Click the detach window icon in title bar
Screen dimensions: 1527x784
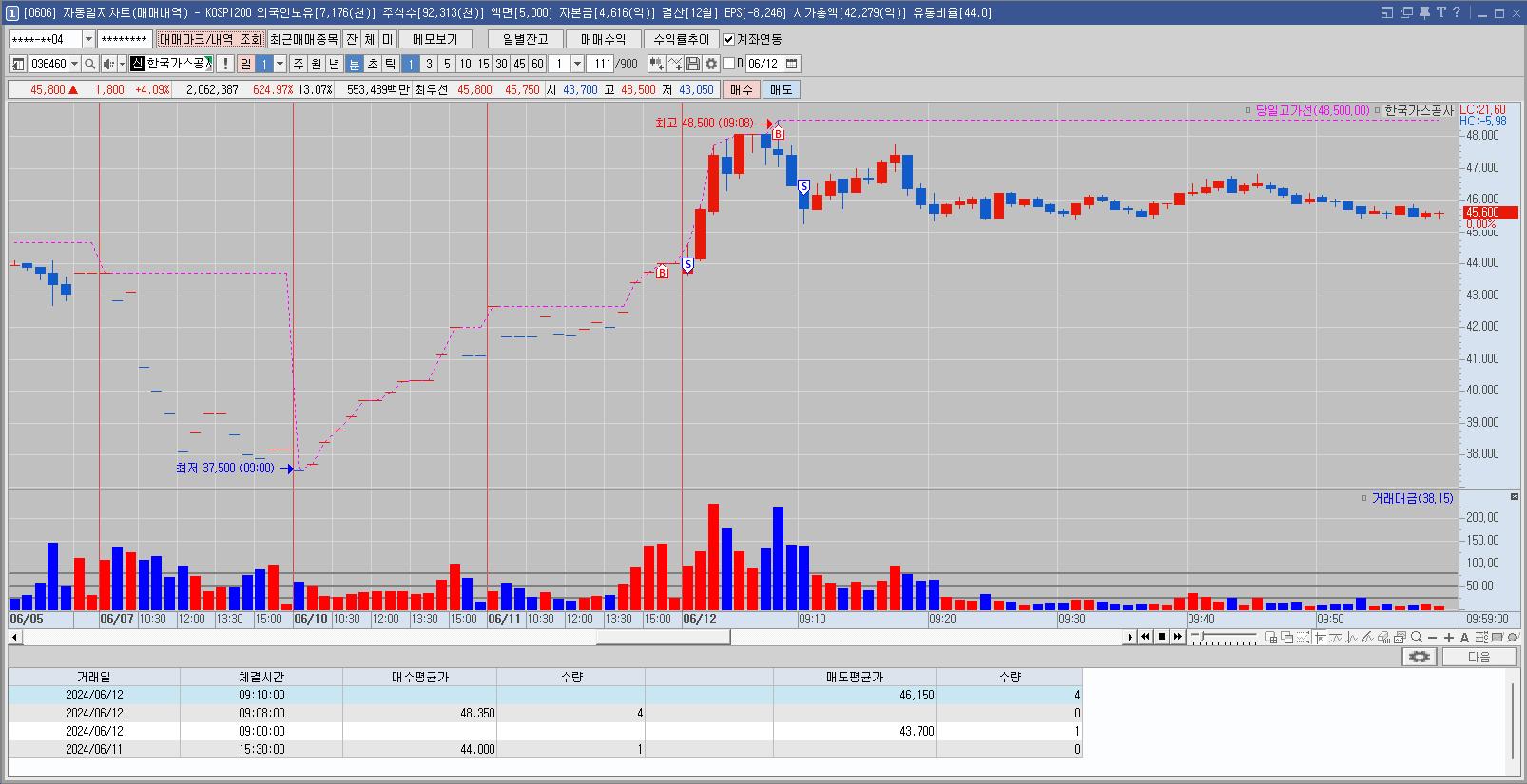click(x=1386, y=12)
